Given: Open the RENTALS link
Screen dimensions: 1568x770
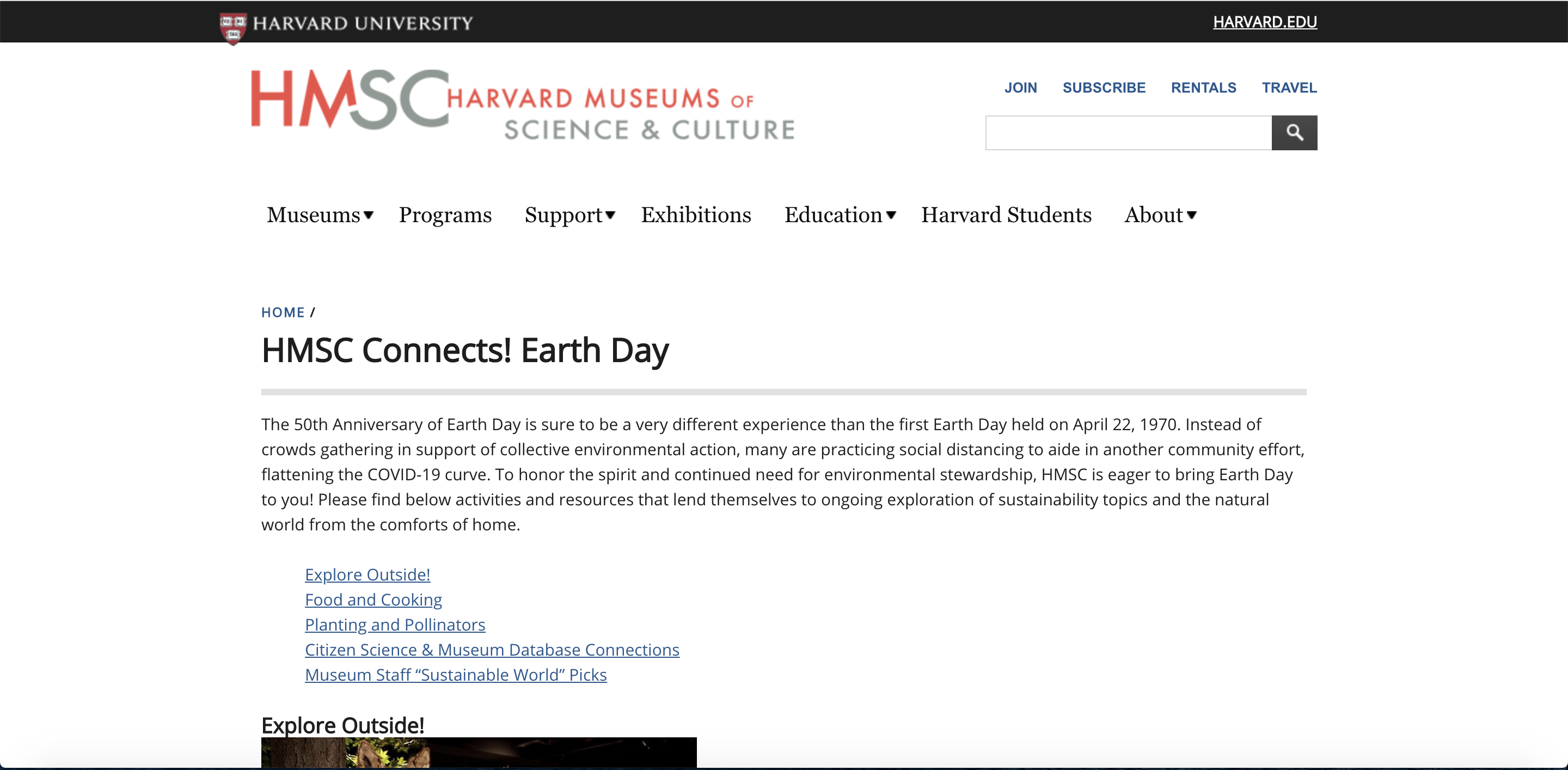Looking at the screenshot, I should point(1203,88).
